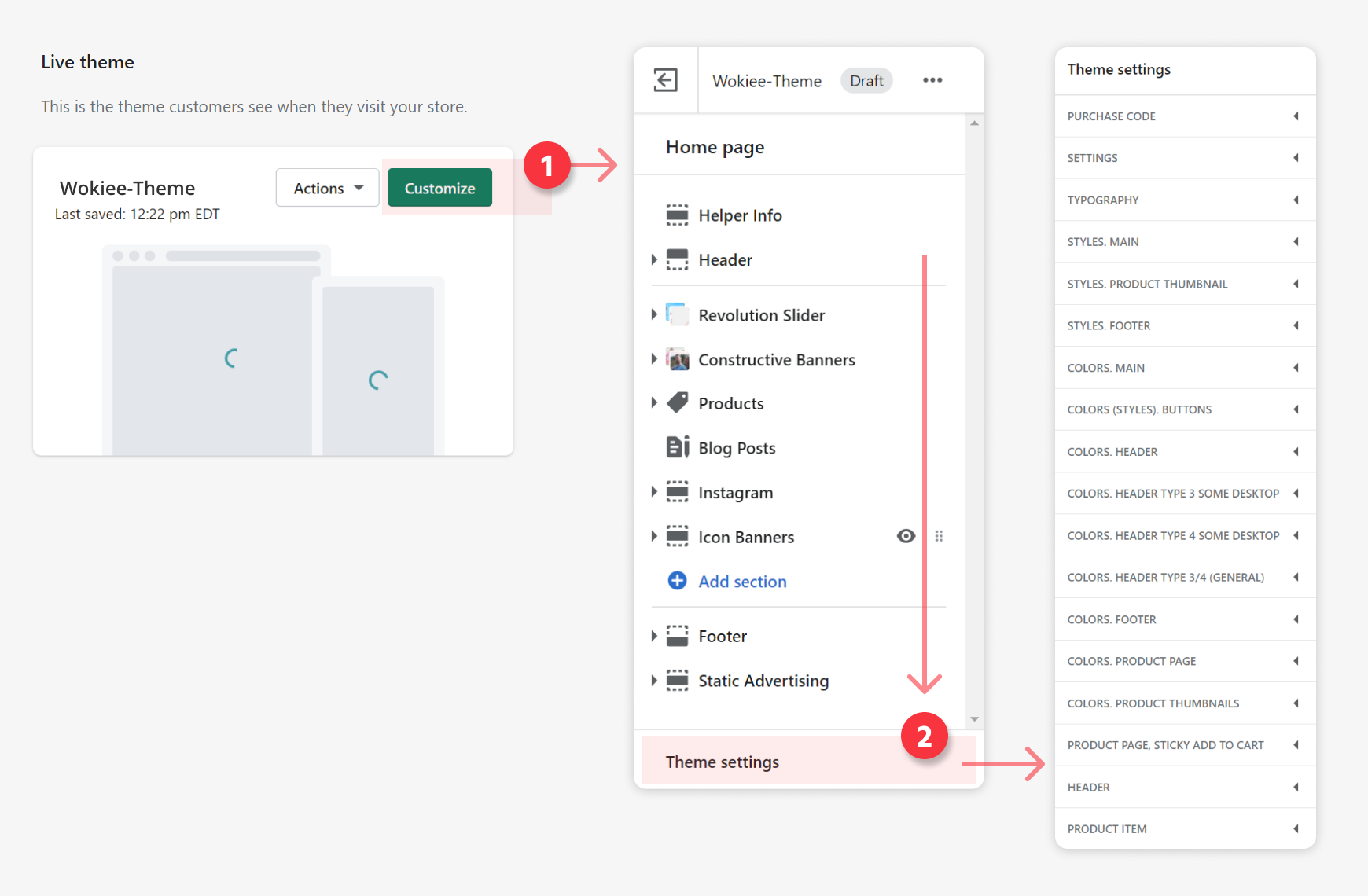Click the Helper Info section icon

tap(677, 215)
